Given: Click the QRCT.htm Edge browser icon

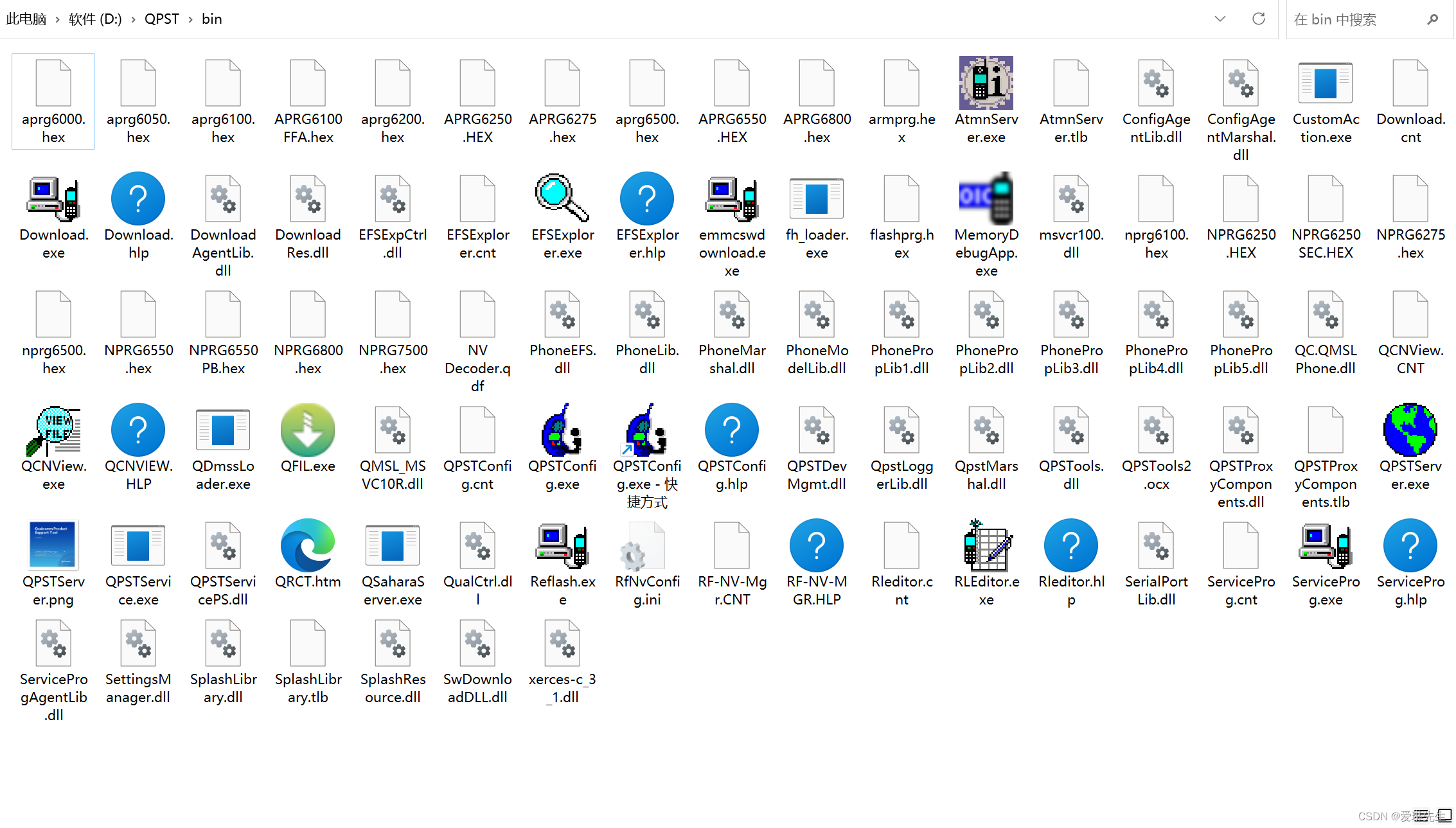Looking at the screenshot, I should coord(307,546).
